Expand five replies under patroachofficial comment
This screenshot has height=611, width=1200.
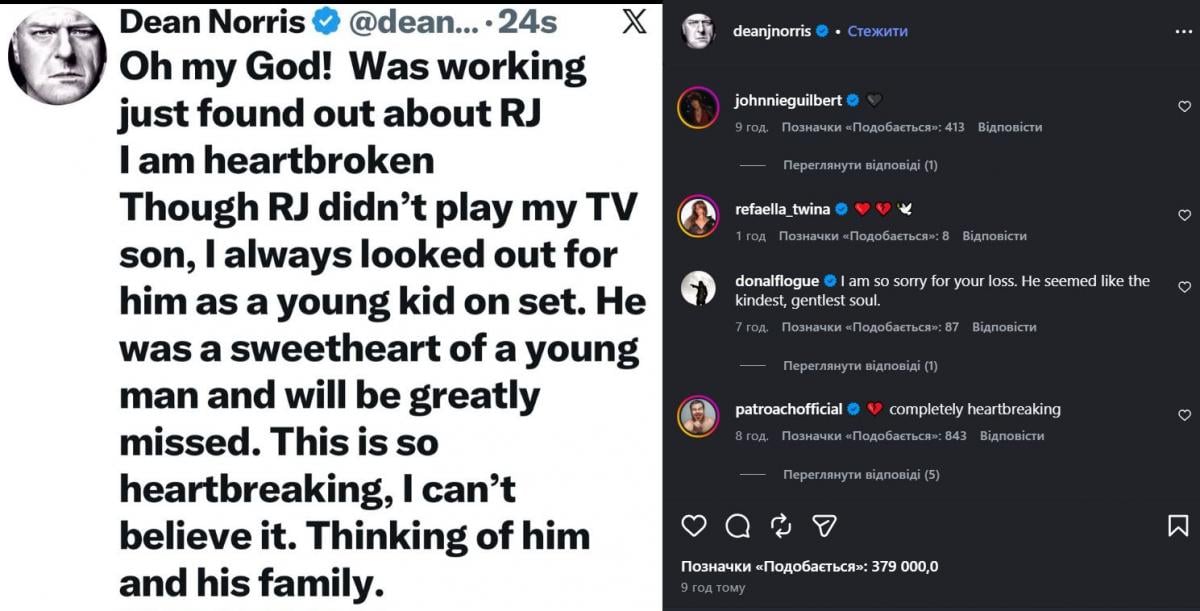tap(861, 475)
